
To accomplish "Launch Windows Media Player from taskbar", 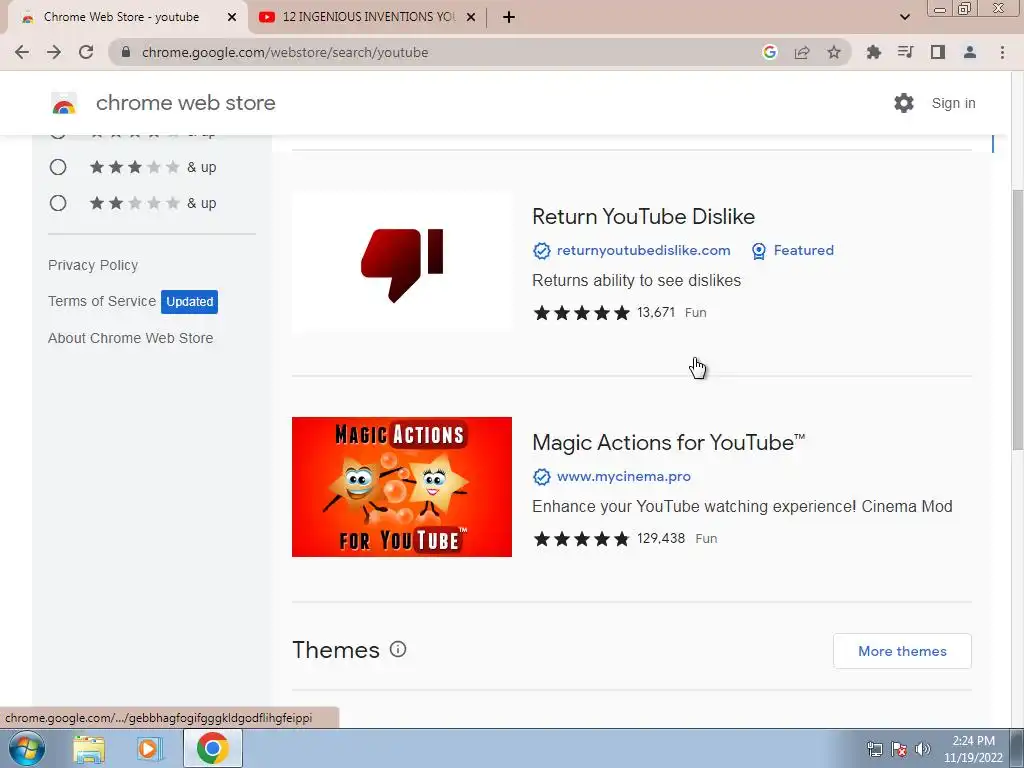I will click(149, 748).
